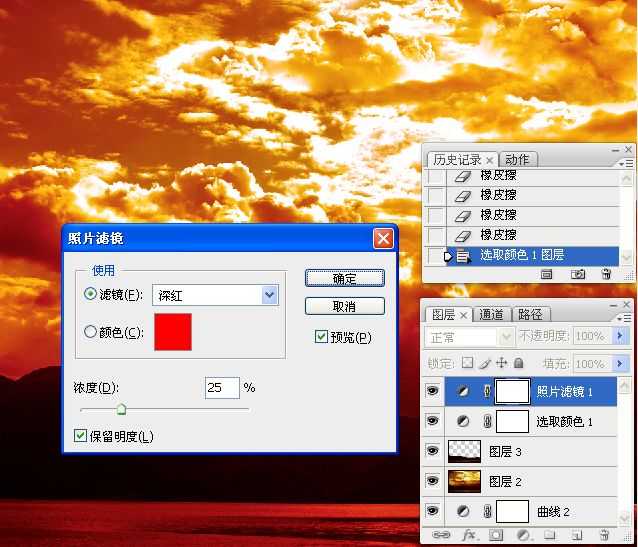638x547 pixels.
Task: Open the 不透明度 slider arrow
Action: tap(620, 336)
